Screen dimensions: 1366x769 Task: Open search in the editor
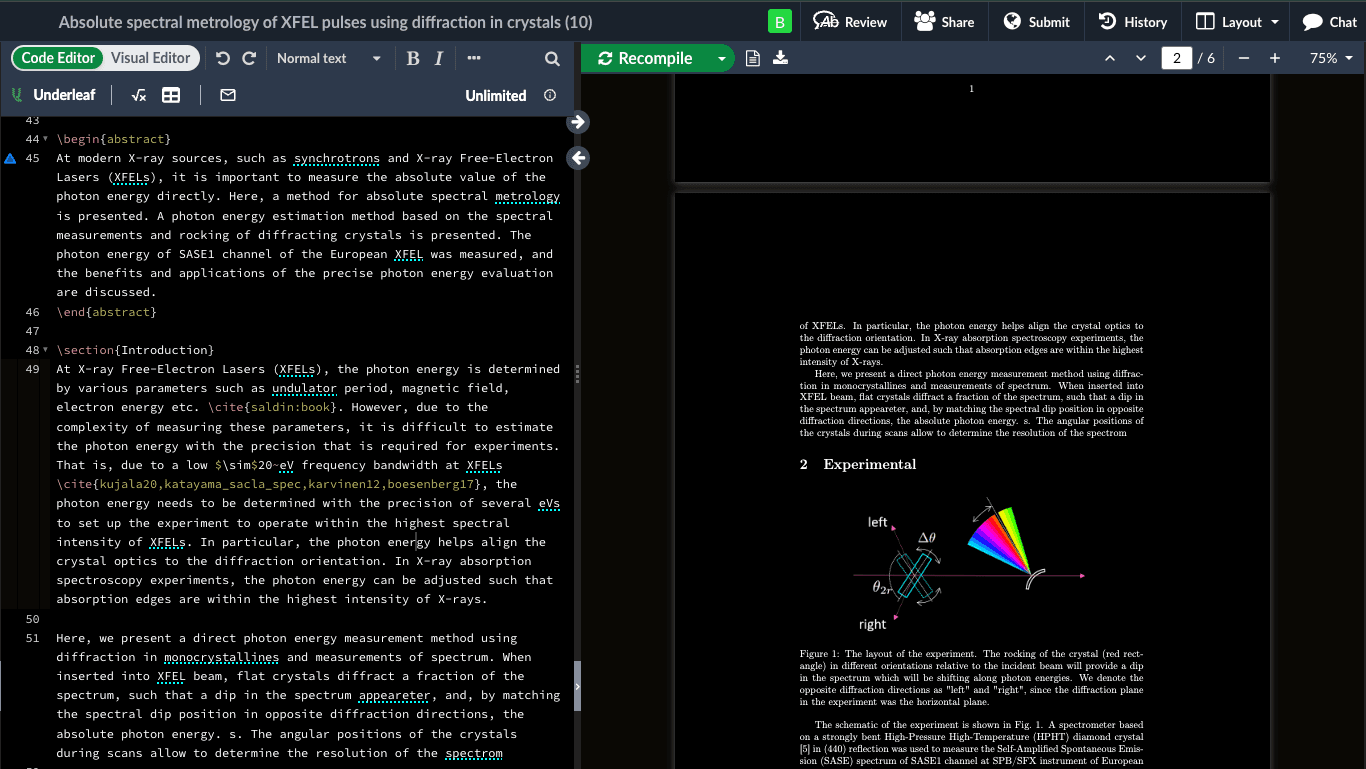click(552, 58)
